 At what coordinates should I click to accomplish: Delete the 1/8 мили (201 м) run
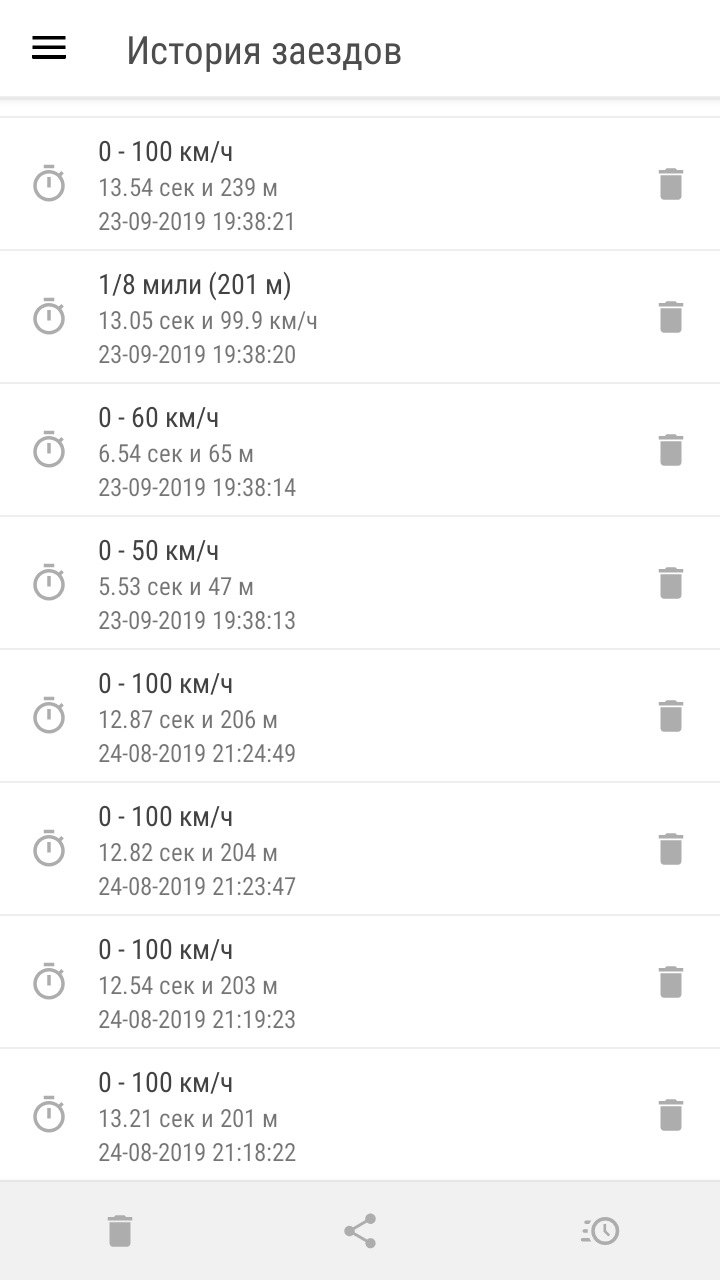point(670,317)
